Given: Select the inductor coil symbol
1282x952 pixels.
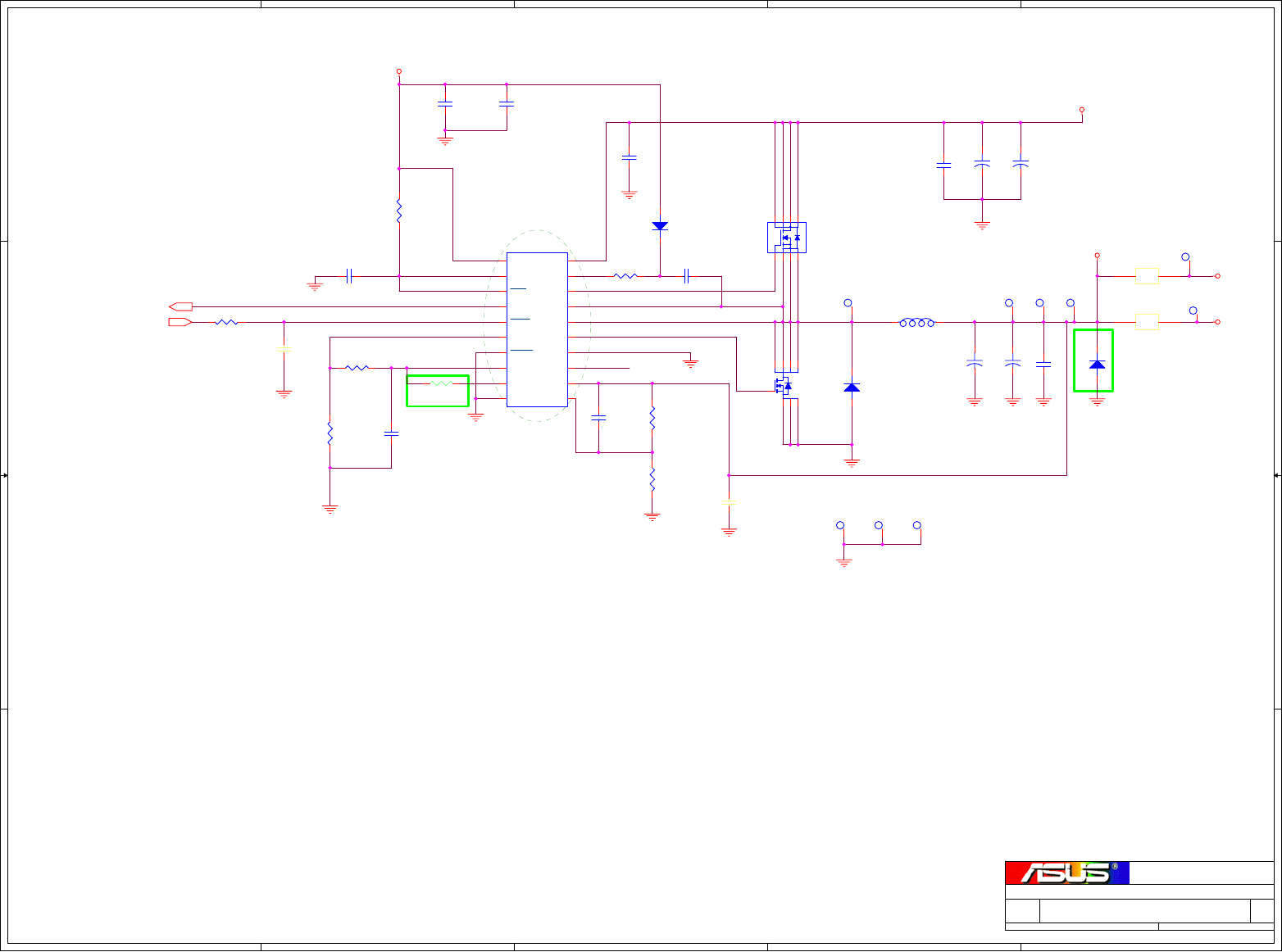Looking at the screenshot, I should point(917,322).
